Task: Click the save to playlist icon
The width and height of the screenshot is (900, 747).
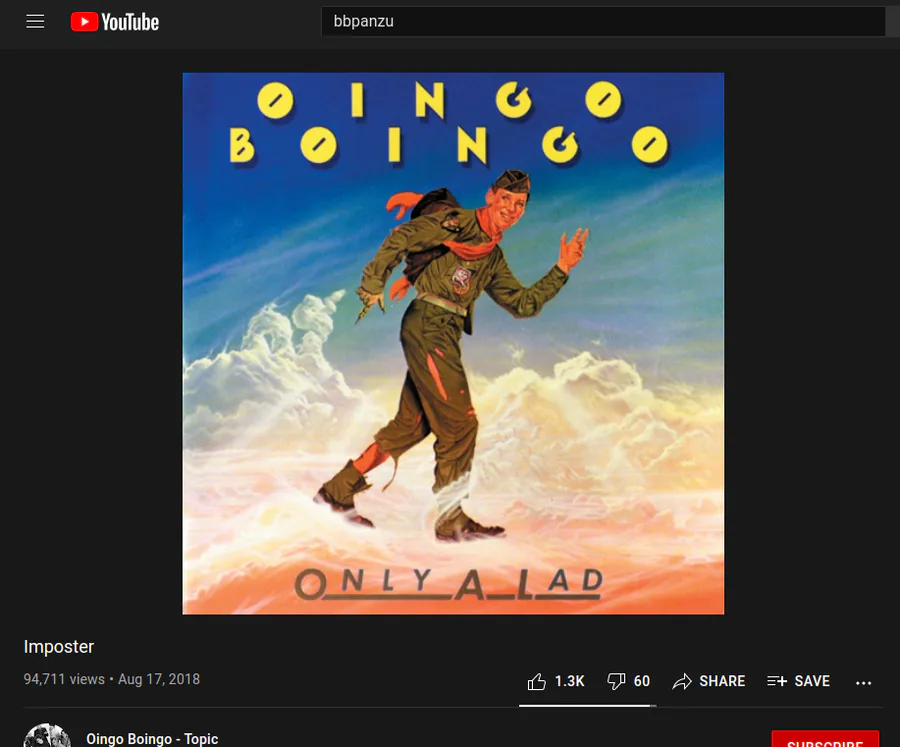Action: tap(777, 681)
